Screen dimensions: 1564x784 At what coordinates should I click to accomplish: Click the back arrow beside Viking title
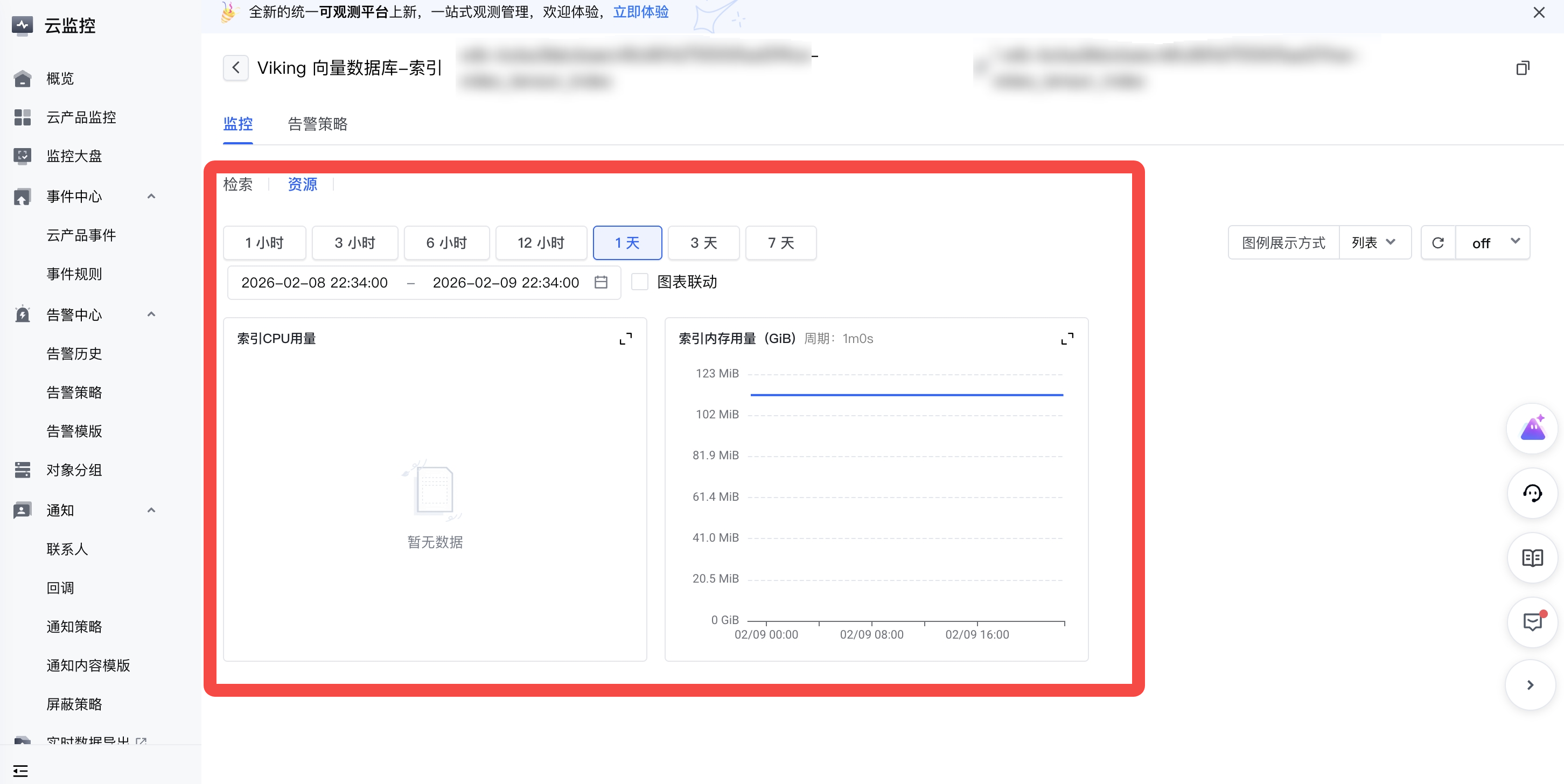(x=235, y=68)
